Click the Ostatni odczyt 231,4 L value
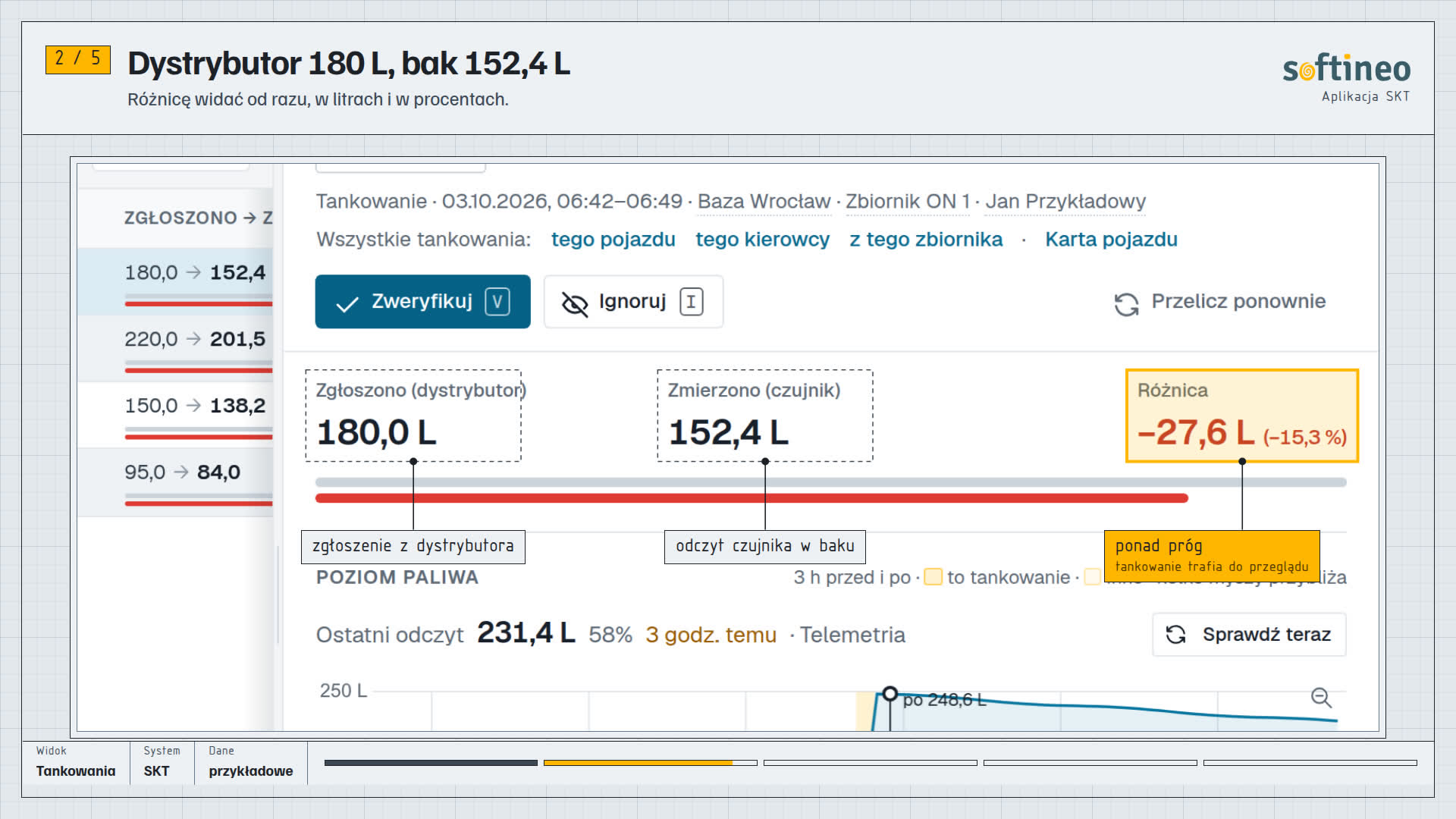This screenshot has width=1456, height=819. (526, 633)
